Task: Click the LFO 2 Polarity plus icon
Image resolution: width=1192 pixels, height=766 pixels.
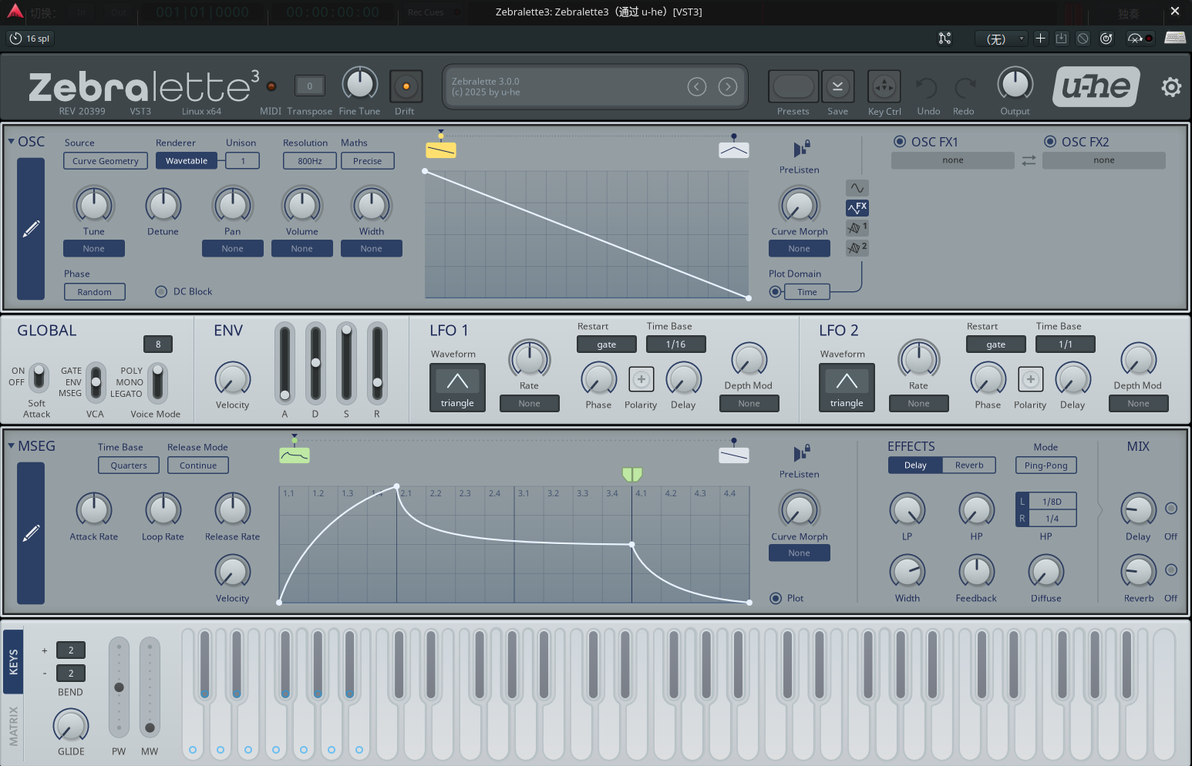Action: (1030, 379)
